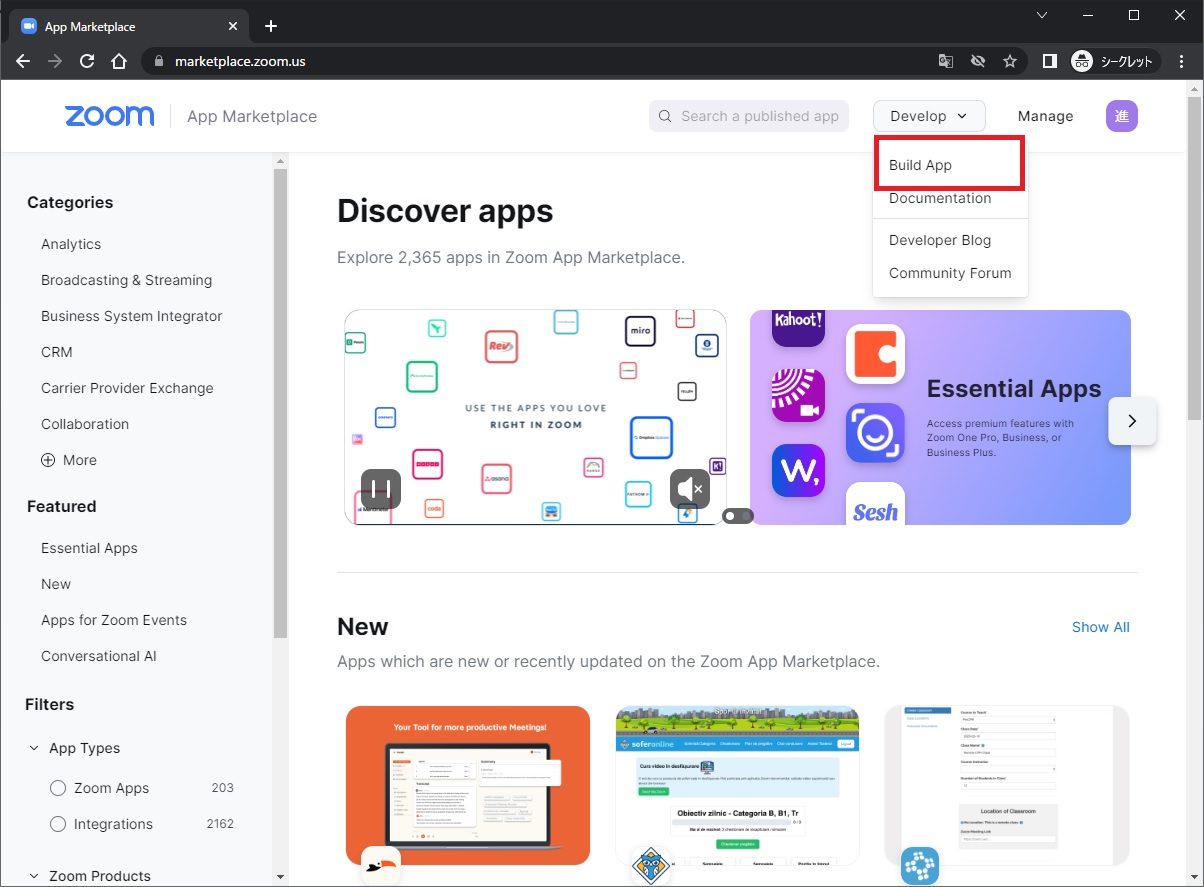This screenshot has width=1204, height=887.
Task: Unmute the banner video sound
Action: click(689, 489)
